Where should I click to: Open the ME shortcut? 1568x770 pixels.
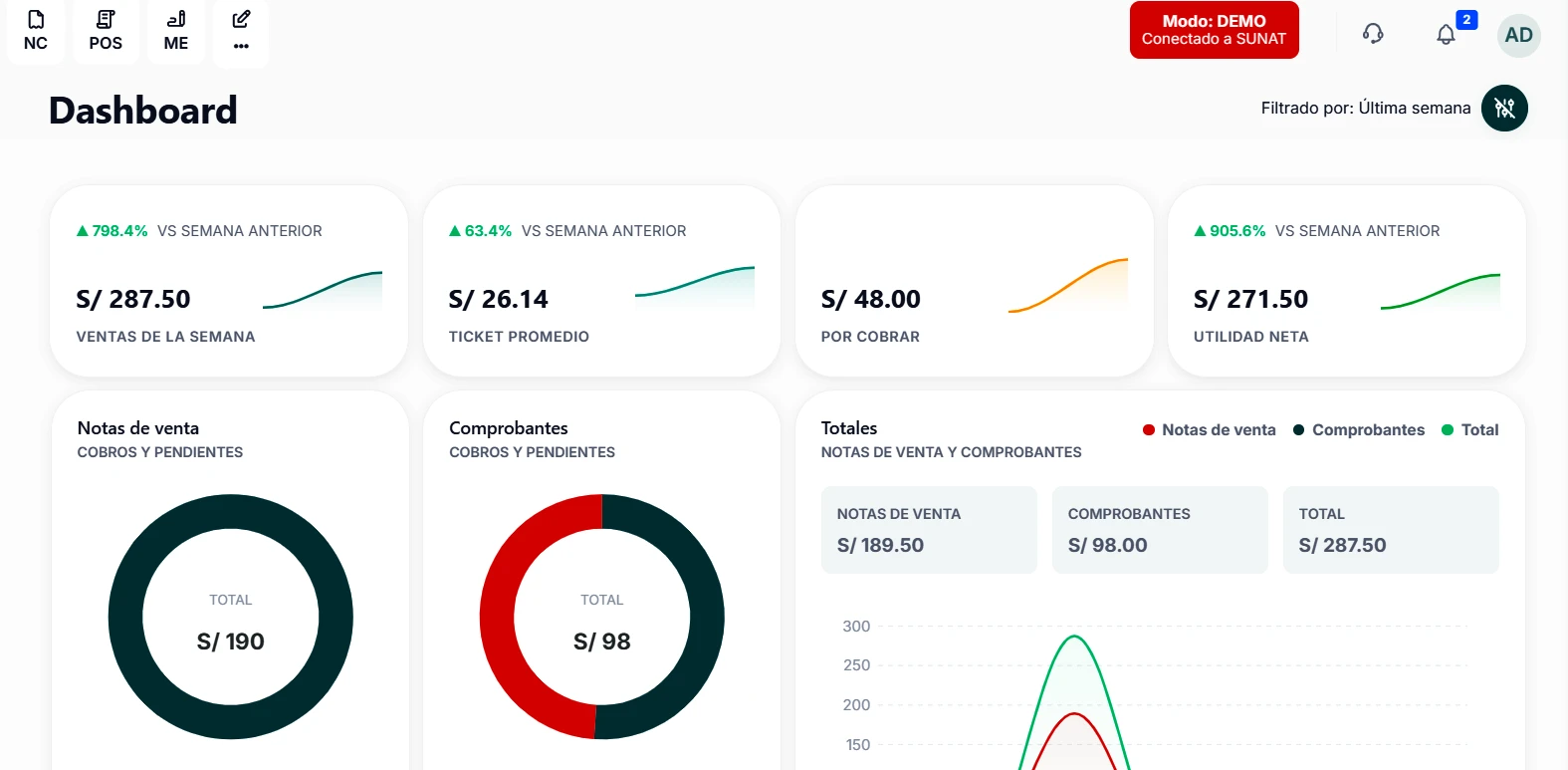point(176,32)
